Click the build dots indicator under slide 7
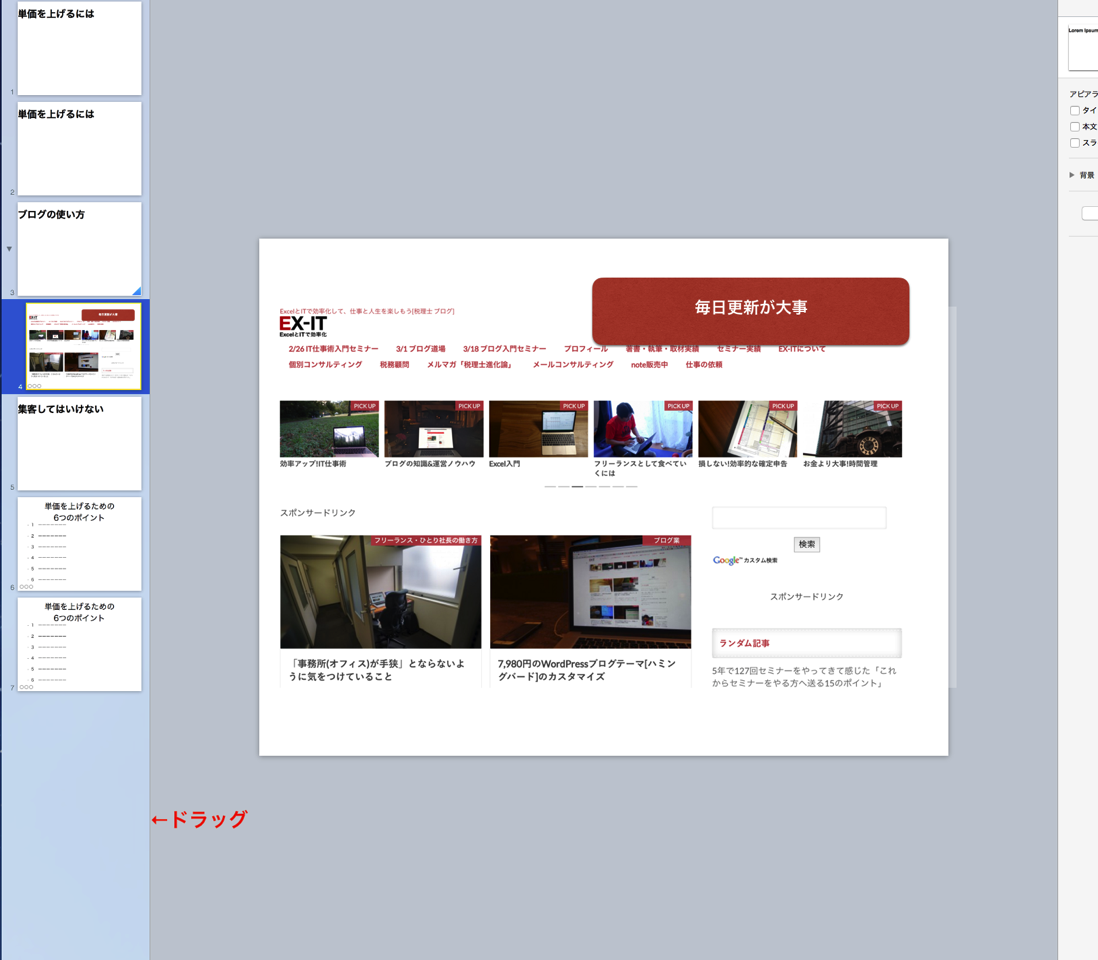The image size is (1098, 960). 26,687
